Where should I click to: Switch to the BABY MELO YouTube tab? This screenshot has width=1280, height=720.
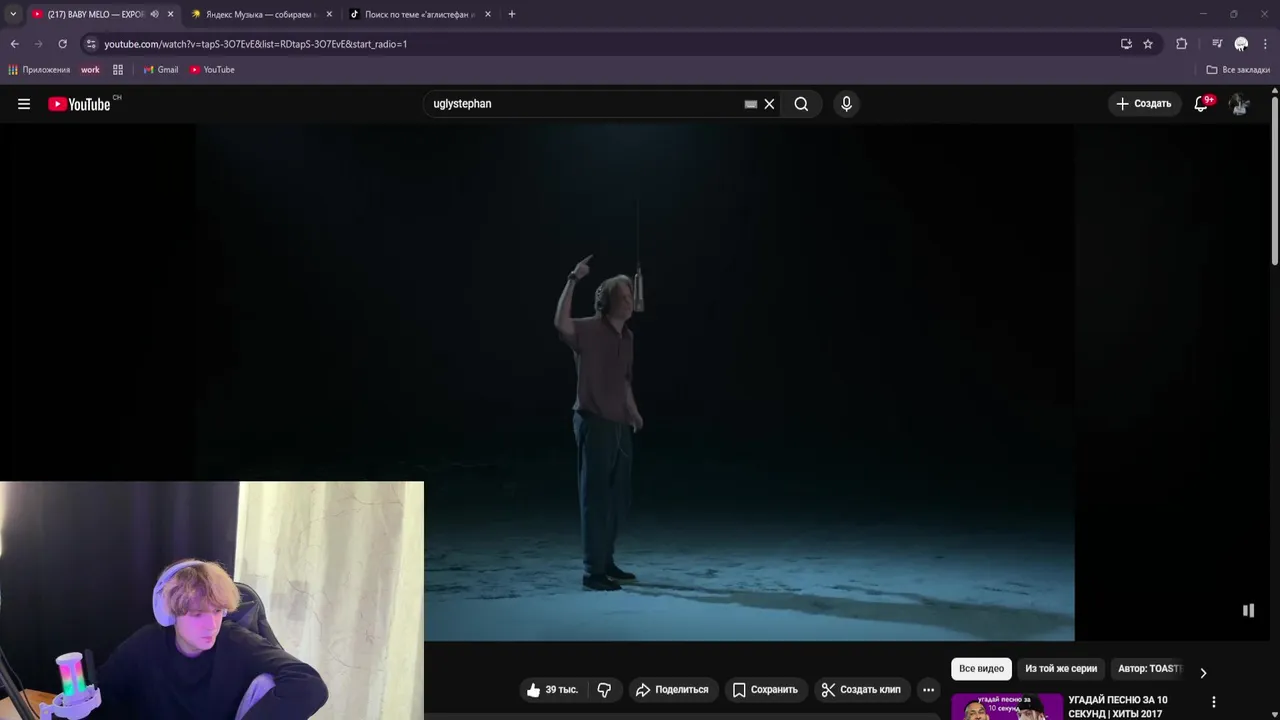[95, 14]
